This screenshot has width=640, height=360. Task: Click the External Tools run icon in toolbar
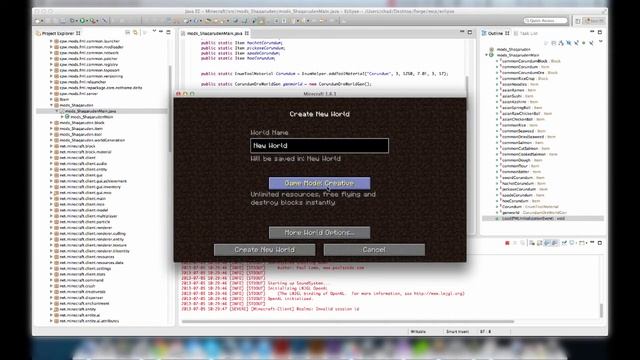click(93, 20)
